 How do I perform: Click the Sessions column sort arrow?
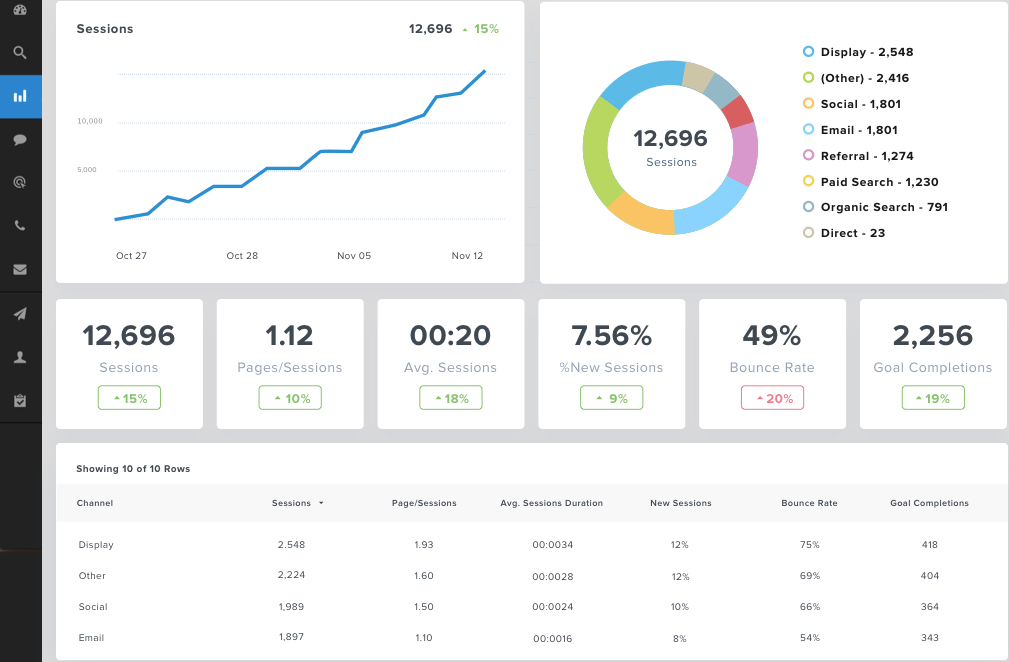point(321,503)
